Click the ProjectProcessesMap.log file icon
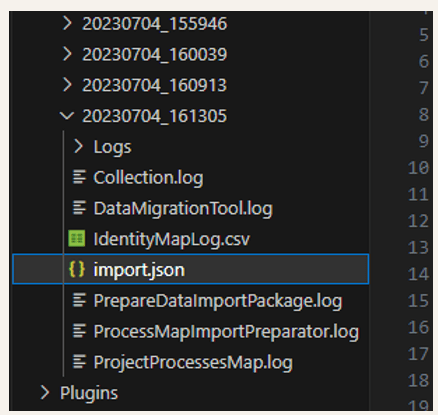Screen dimensions: 438x415 pyautogui.click(x=79, y=362)
